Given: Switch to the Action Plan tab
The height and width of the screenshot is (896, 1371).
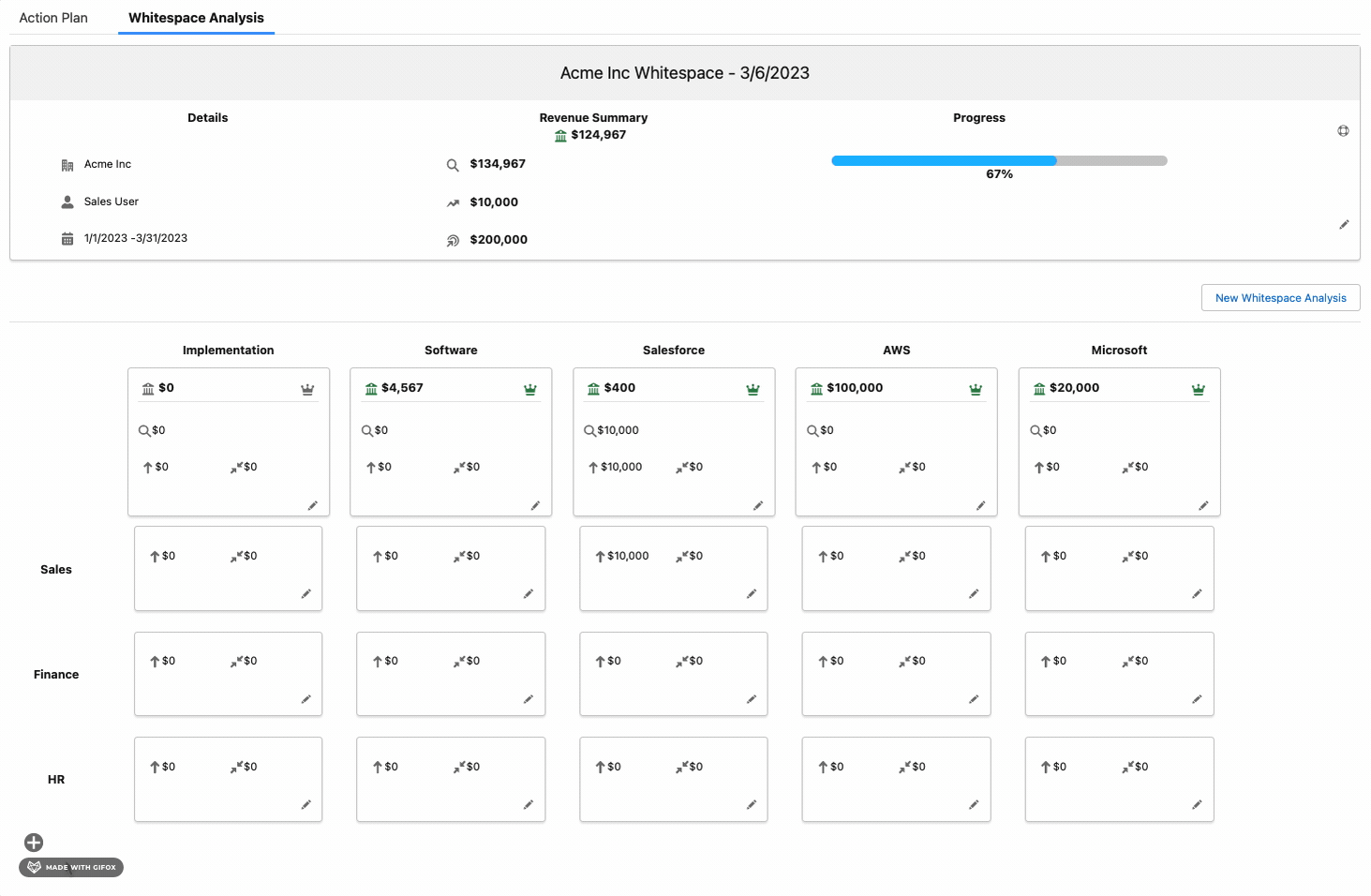Looking at the screenshot, I should tap(53, 18).
